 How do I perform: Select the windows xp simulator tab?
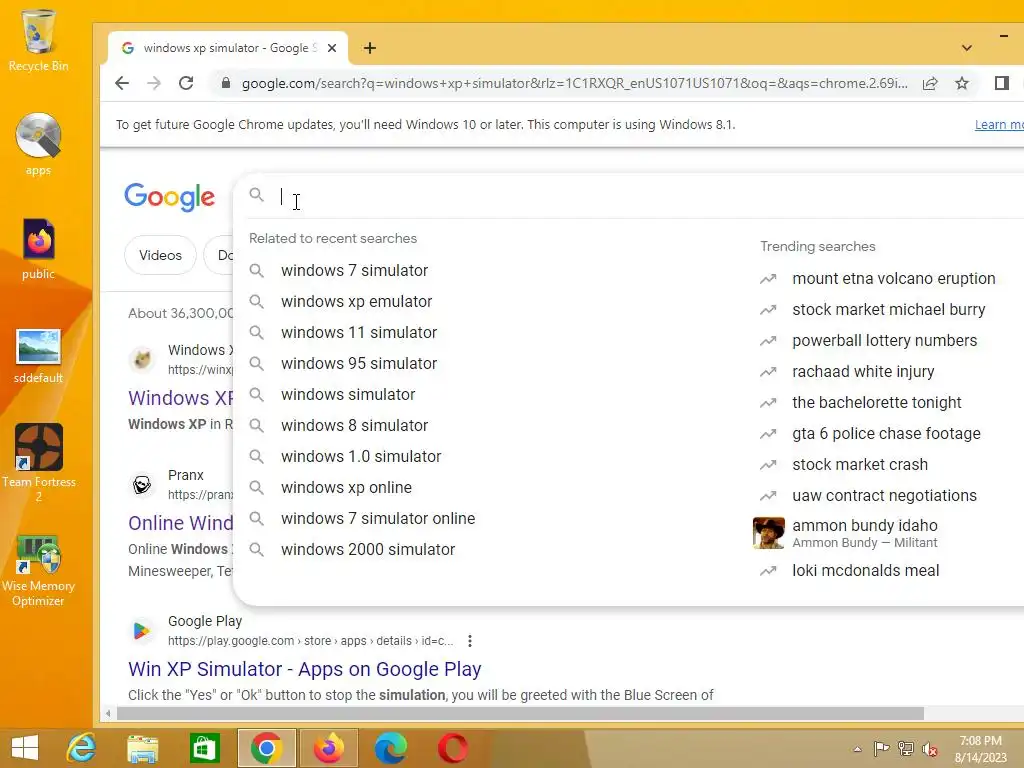pyautogui.click(x=228, y=48)
